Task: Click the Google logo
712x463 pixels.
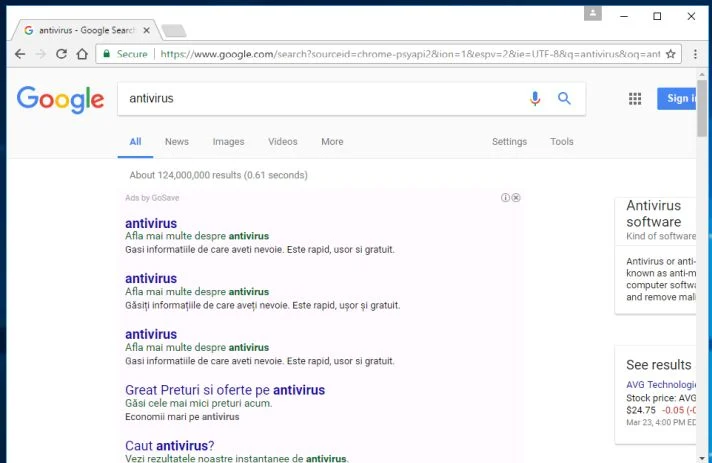Action: point(60,99)
